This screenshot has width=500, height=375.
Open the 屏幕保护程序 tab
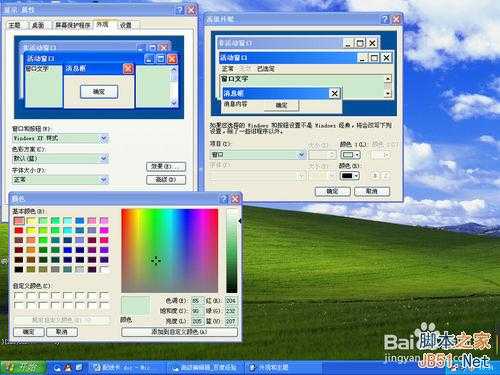[x=73, y=25]
